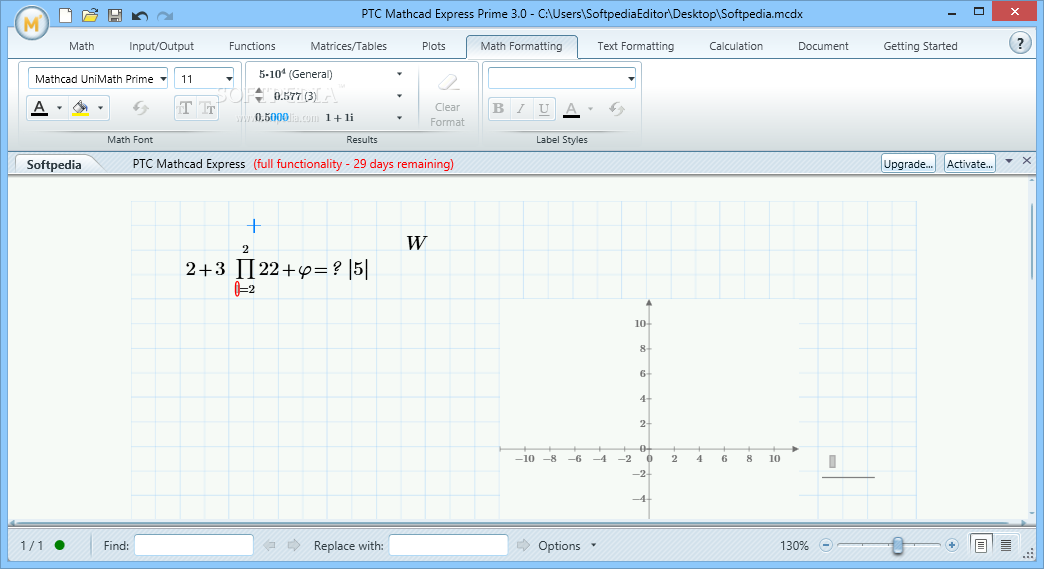Close the Softpedia worksheet tab
The height and width of the screenshot is (569, 1044).
1027,160
